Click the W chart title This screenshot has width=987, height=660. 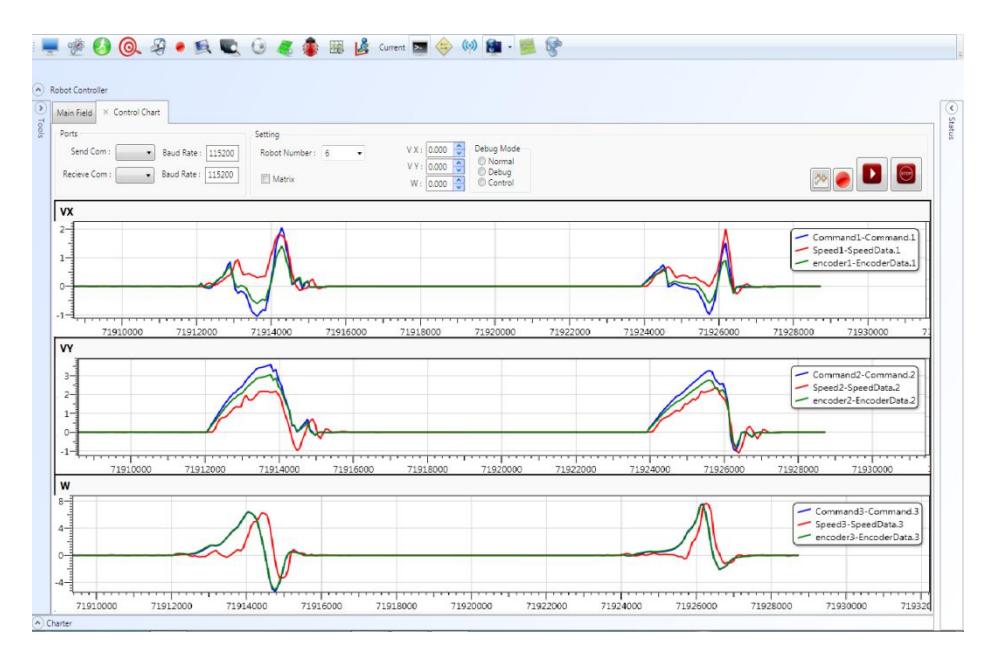tap(65, 486)
